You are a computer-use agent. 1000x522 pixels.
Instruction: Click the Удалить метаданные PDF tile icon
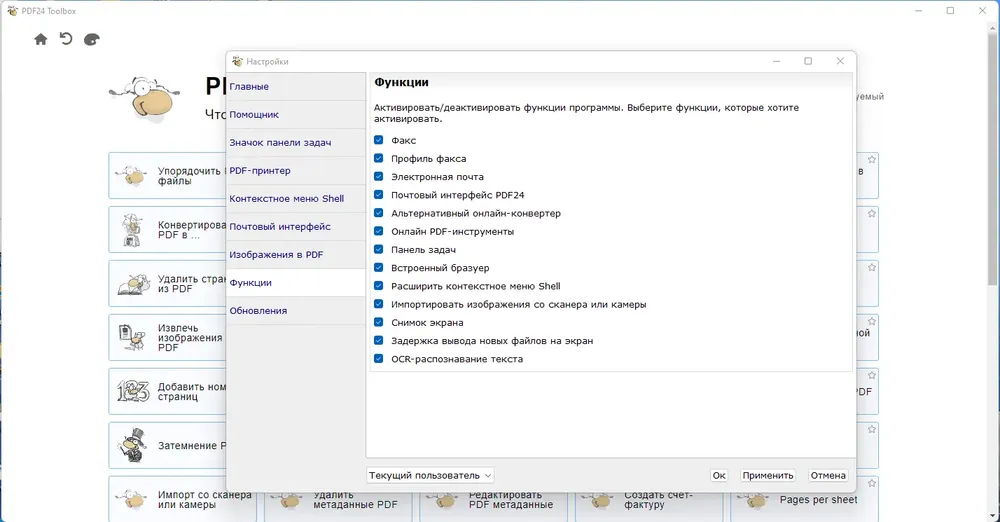click(x=288, y=500)
